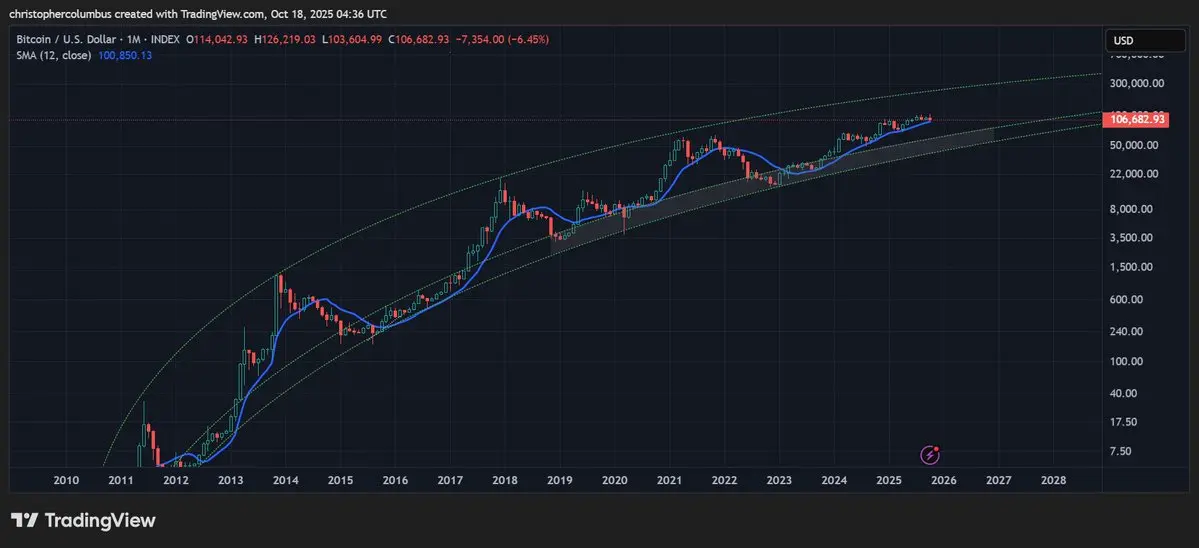Click the close value C106,682.93

tap(418, 40)
